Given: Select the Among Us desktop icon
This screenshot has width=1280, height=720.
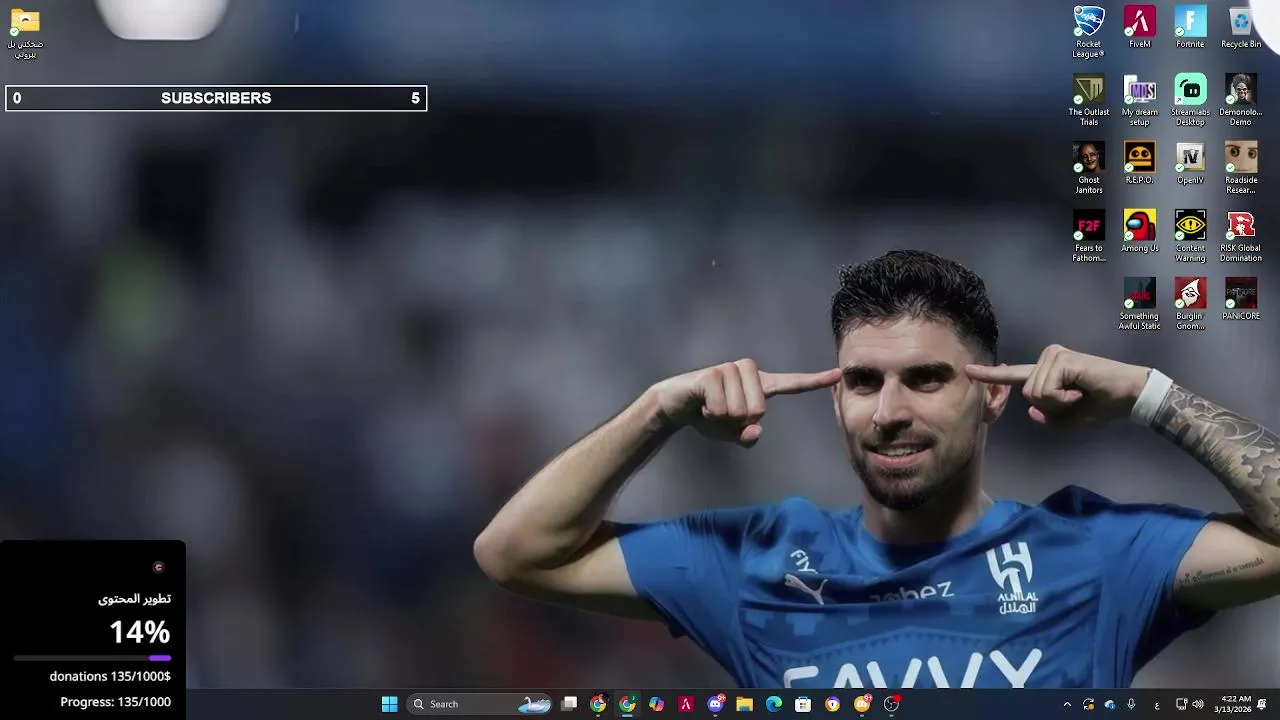Looking at the screenshot, I should (1139, 231).
